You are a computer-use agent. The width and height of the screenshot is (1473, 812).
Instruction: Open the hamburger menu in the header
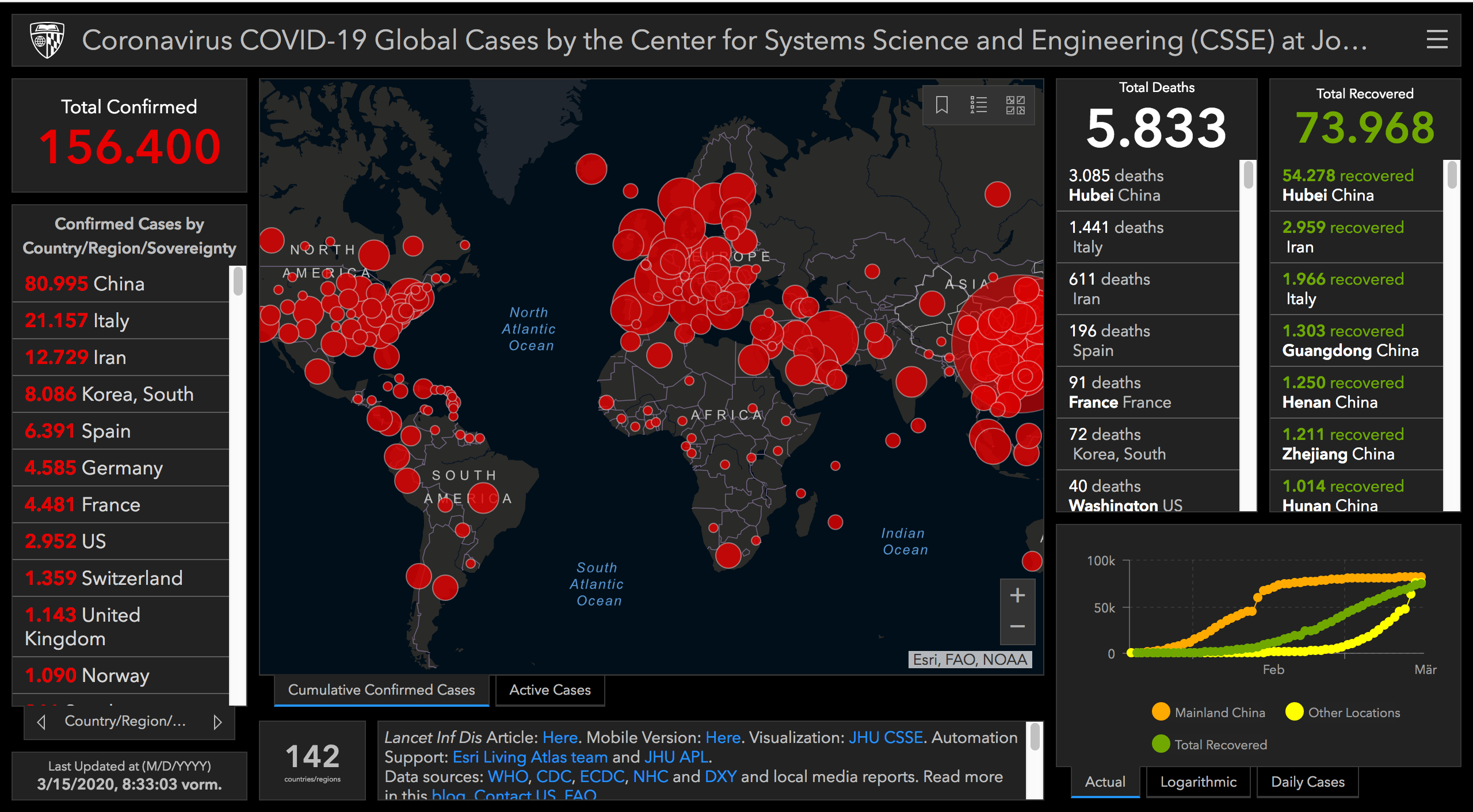click(x=1437, y=40)
